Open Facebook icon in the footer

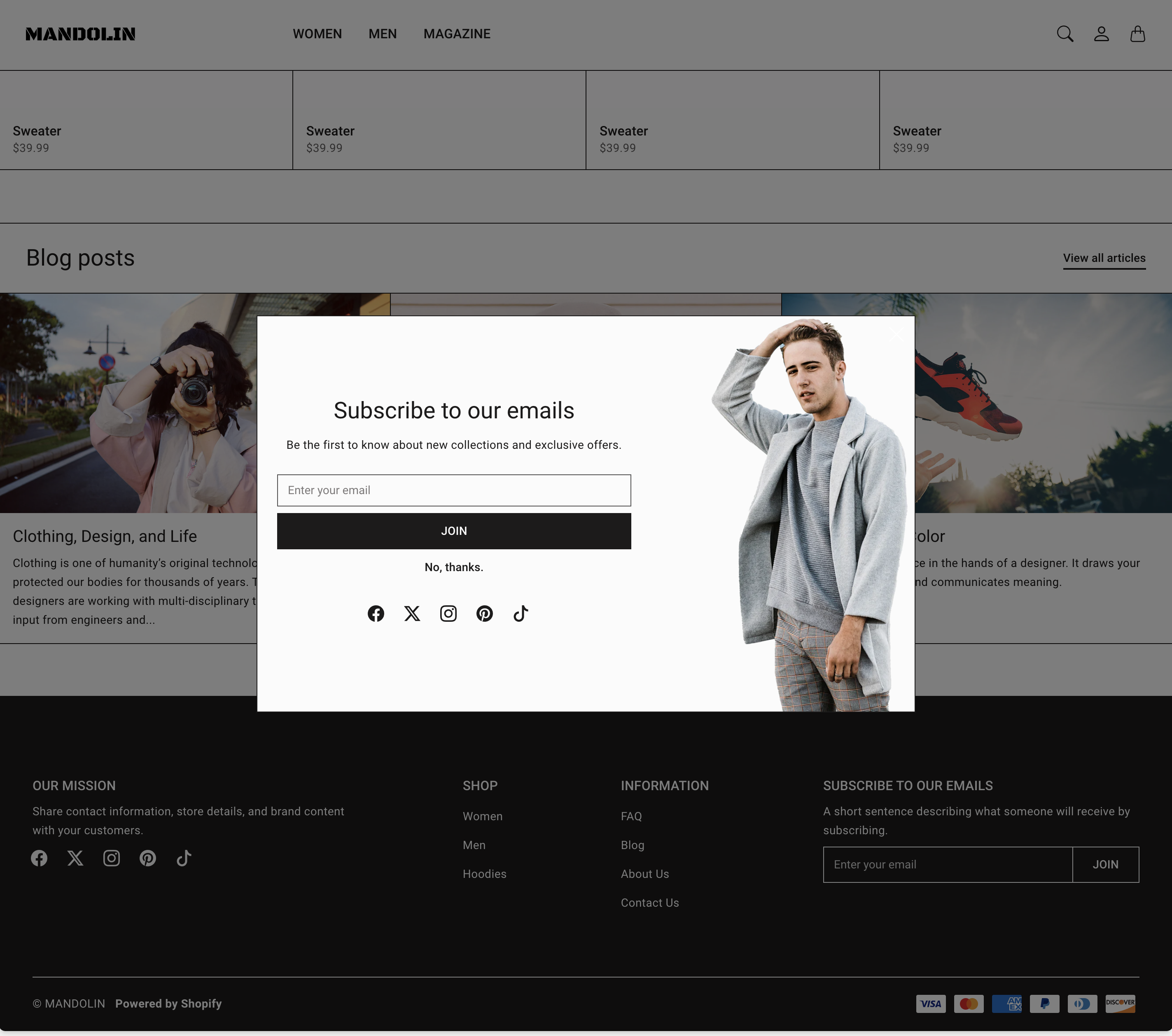[x=39, y=858]
